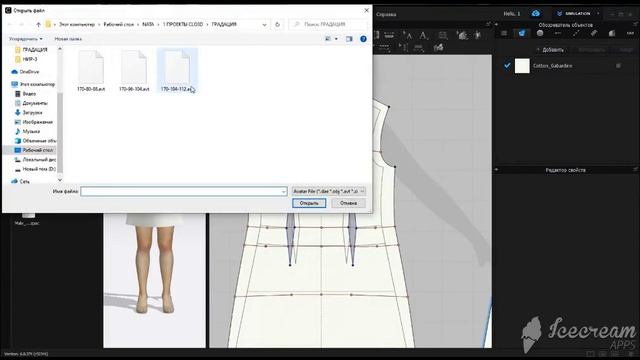The height and width of the screenshot is (360, 640).
Task: Open view options dropdown arrow next to layout
Action: pos(336,39)
